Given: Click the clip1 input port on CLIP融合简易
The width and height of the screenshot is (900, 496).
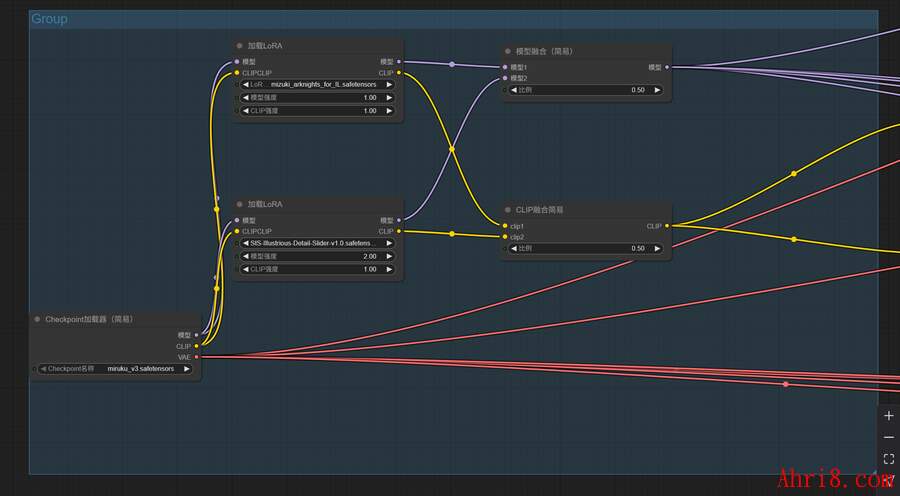Looking at the screenshot, I should pyautogui.click(x=506, y=226).
